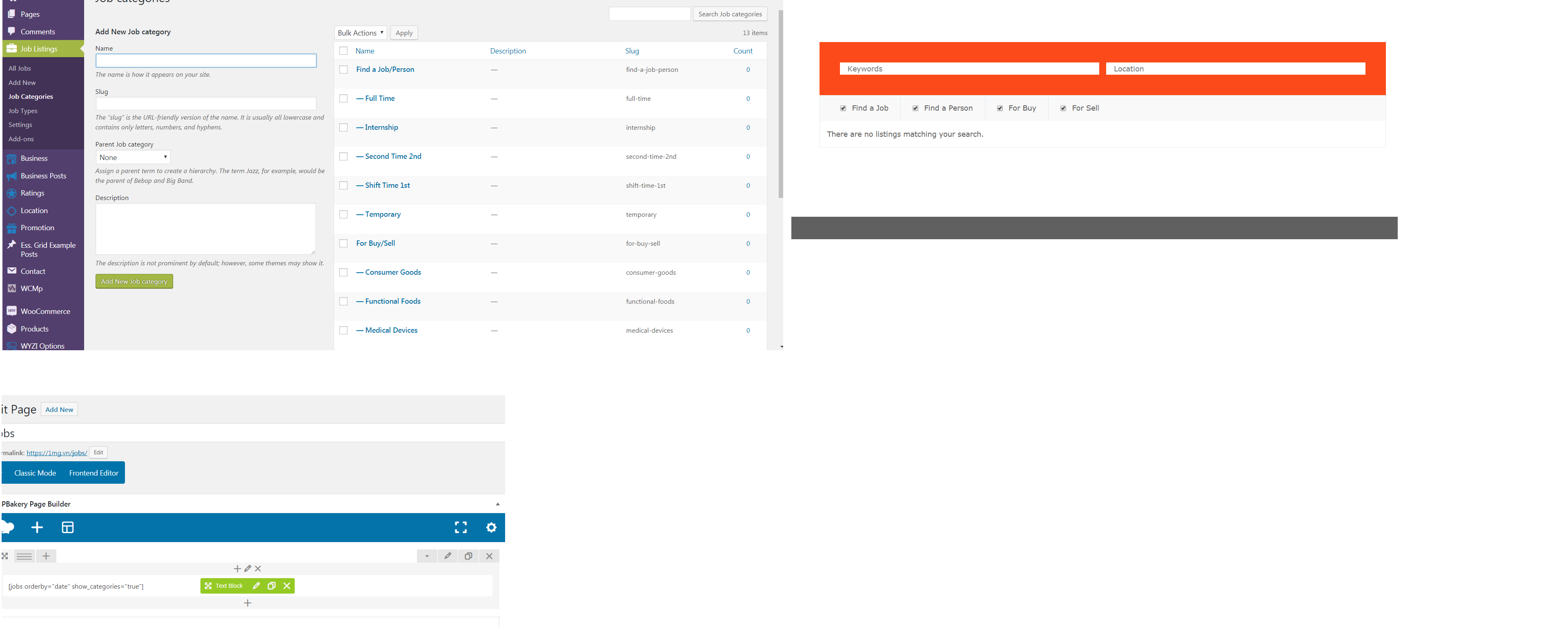Viewport: 1568px width, 627px height.
Task: Toggle row collapse arrow in PBakery row controls
Action: tap(427, 556)
